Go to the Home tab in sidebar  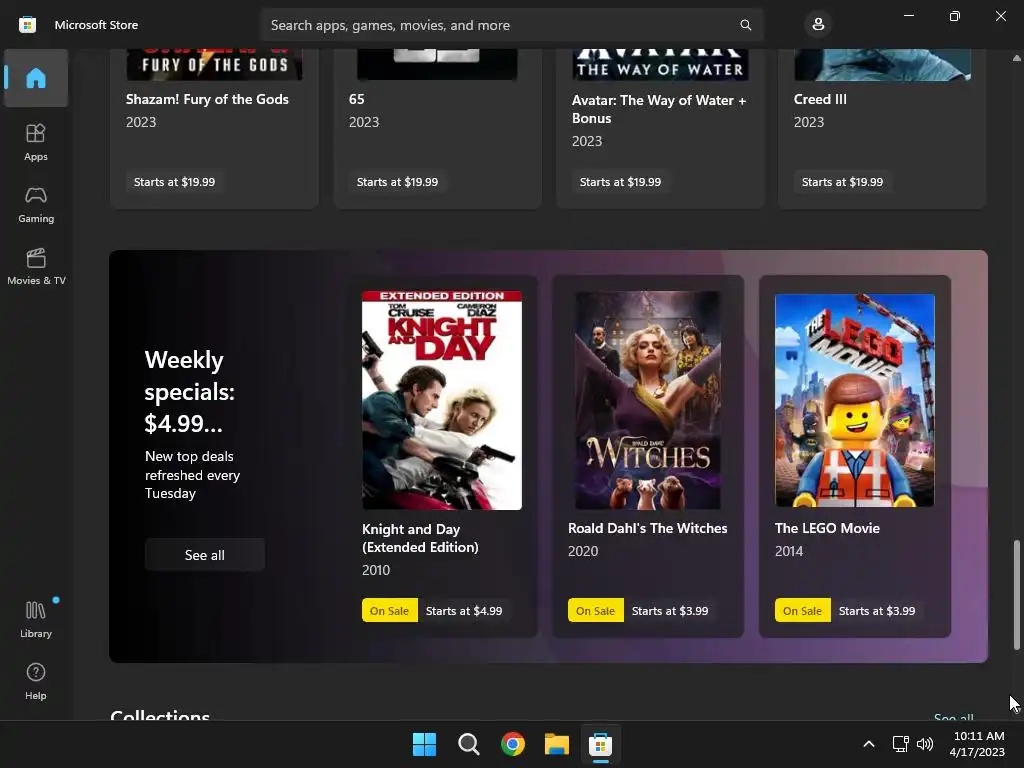point(36,78)
